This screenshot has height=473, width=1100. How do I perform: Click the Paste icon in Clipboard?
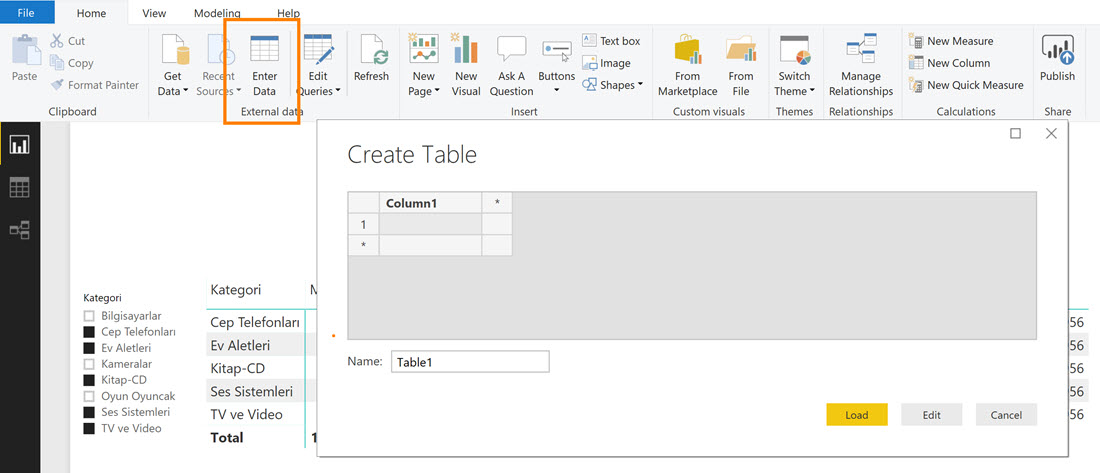point(25,50)
